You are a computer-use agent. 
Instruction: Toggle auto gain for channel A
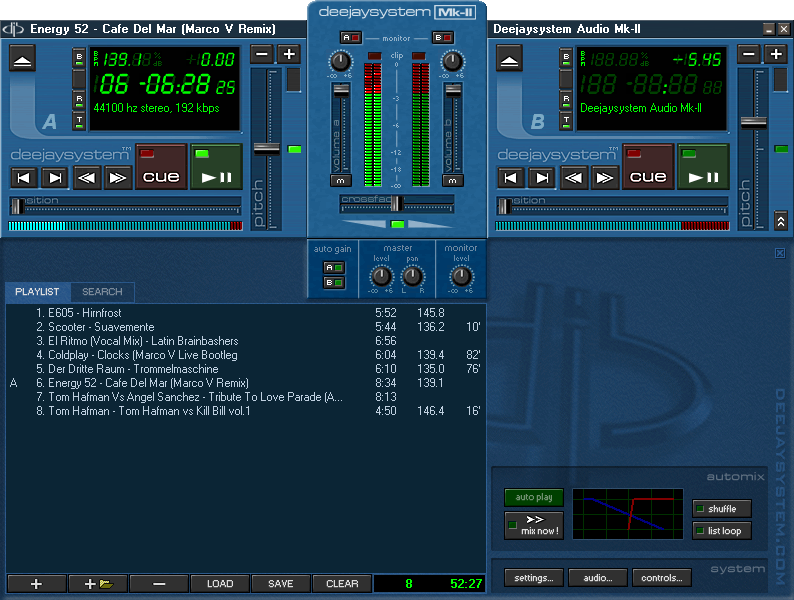[x=334, y=267]
